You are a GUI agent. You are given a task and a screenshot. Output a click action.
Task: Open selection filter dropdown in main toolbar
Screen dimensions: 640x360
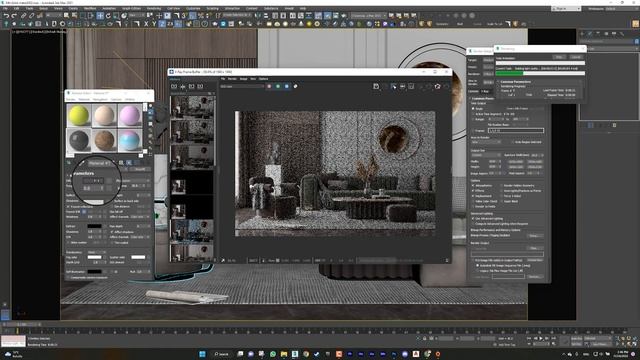tap(53, 16)
